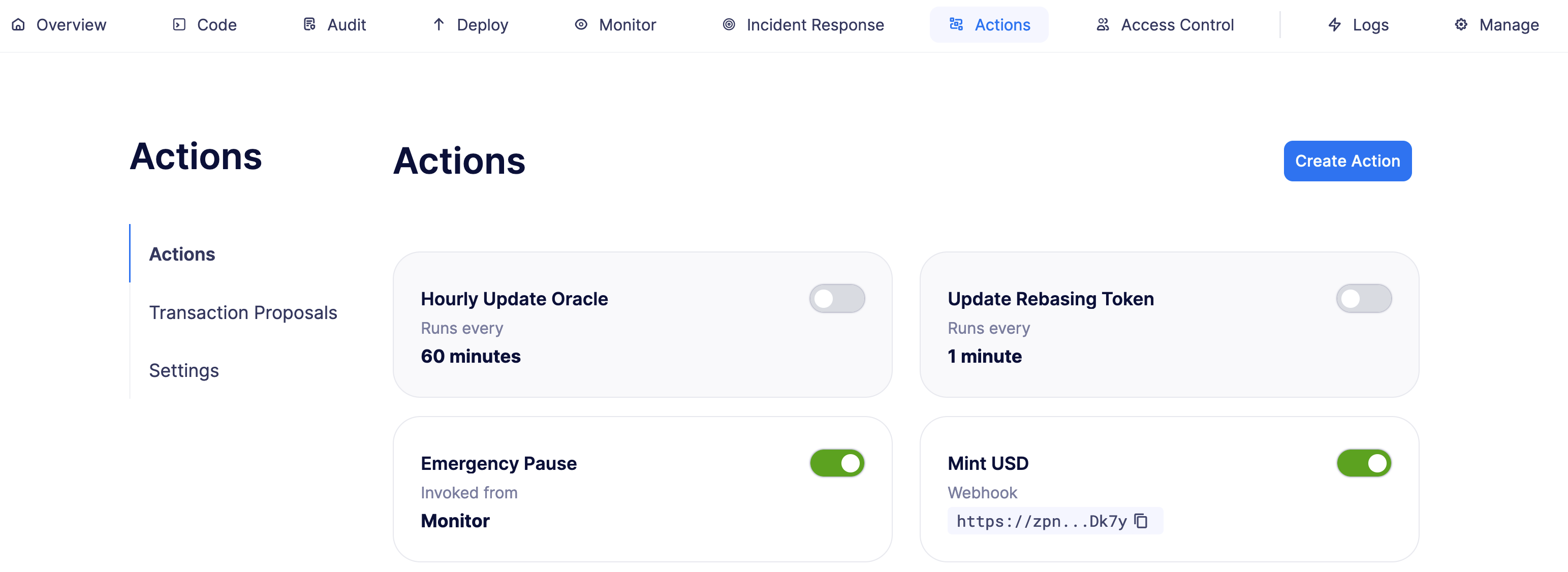Turn off the Mint USD toggle
The height and width of the screenshot is (572, 1568).
click(1363, 463)
